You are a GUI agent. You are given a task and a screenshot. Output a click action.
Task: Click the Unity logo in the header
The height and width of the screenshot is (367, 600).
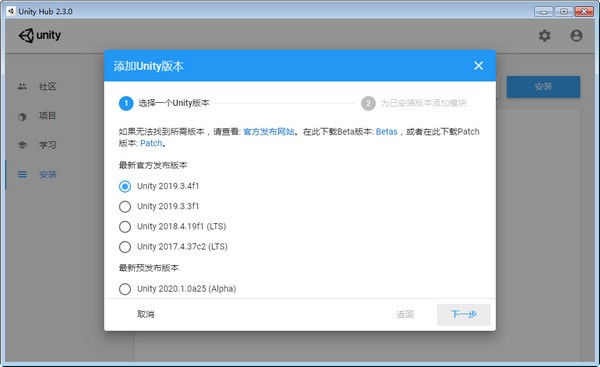tap(40, 36)
